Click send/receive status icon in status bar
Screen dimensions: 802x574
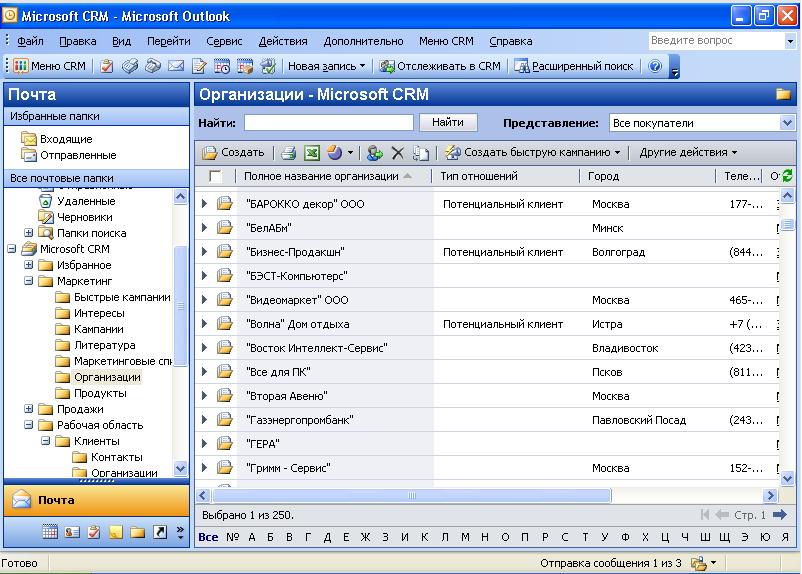(x=699, y=563)
